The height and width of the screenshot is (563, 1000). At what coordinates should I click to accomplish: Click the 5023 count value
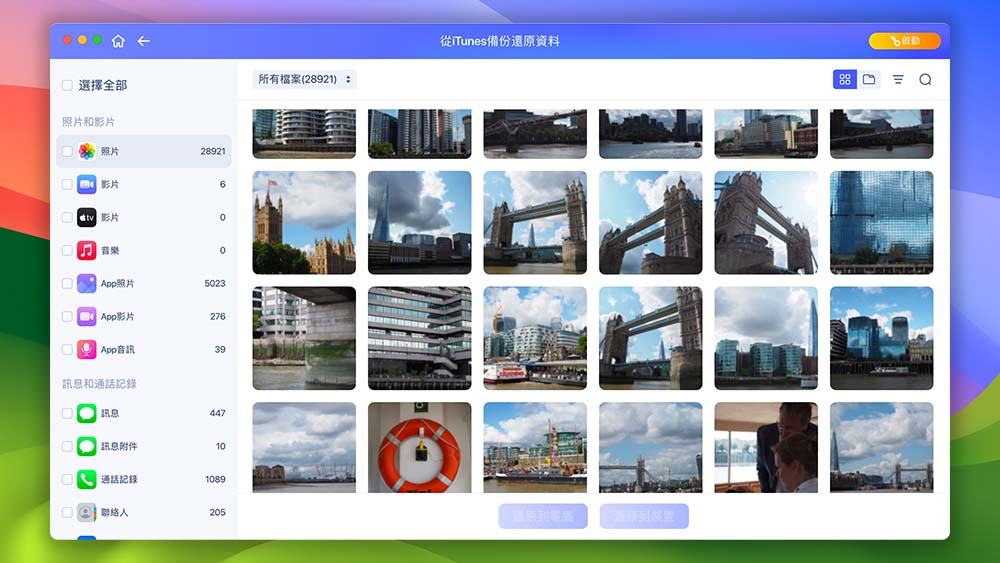coord(215,283)
